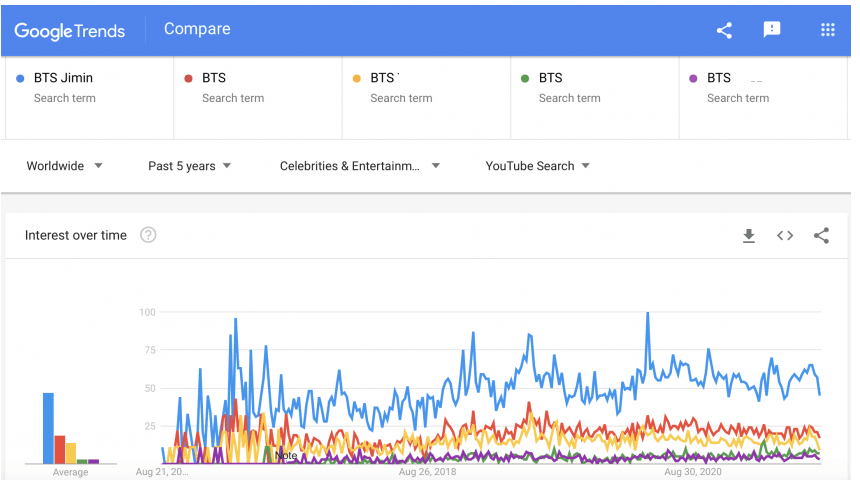The width and height of the screenshot is (860, 487).
Task: Open help for Interest over time
Action: pos(148,235)
